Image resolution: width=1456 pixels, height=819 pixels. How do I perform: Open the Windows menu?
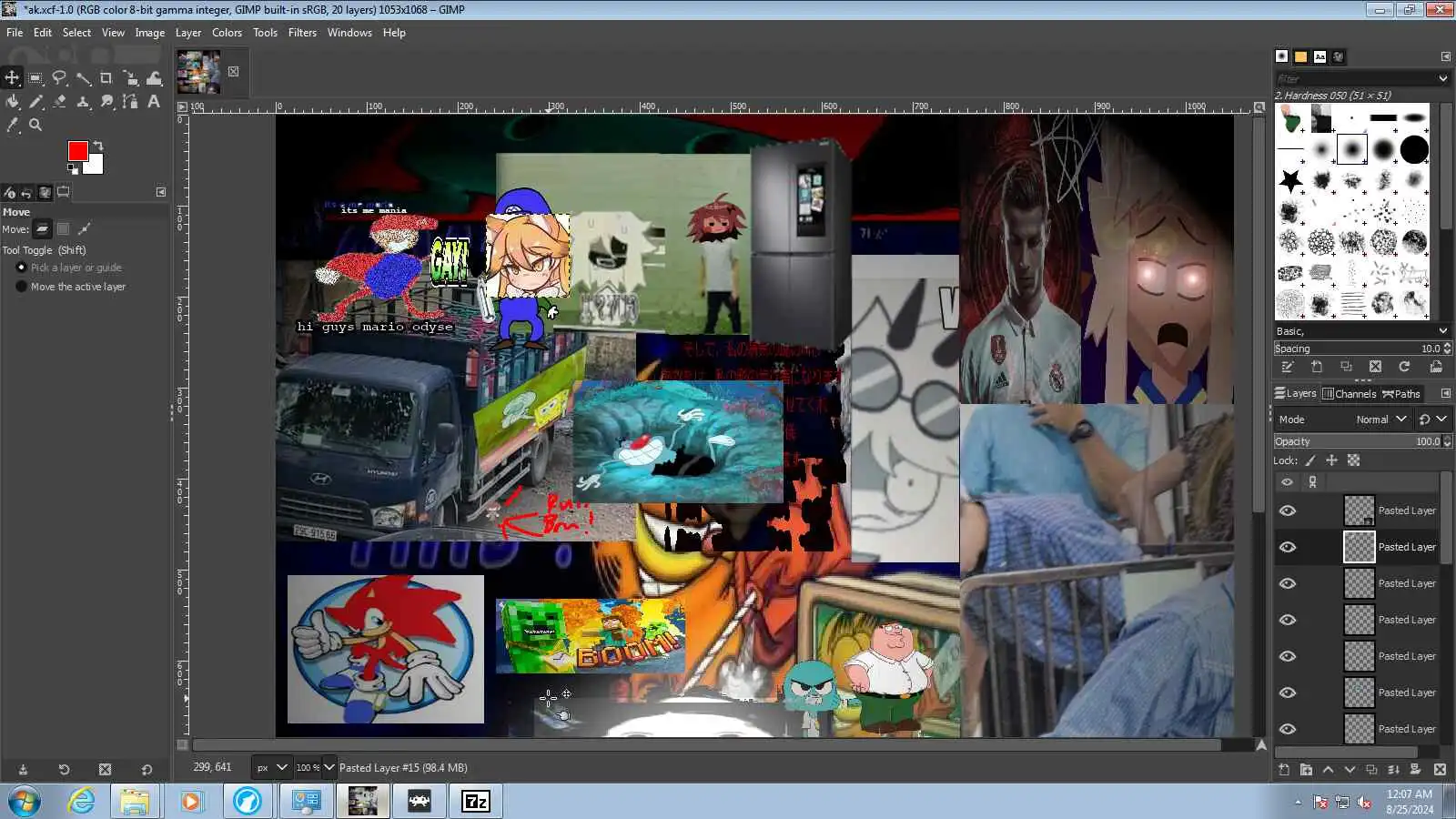[x=349, y=33]
